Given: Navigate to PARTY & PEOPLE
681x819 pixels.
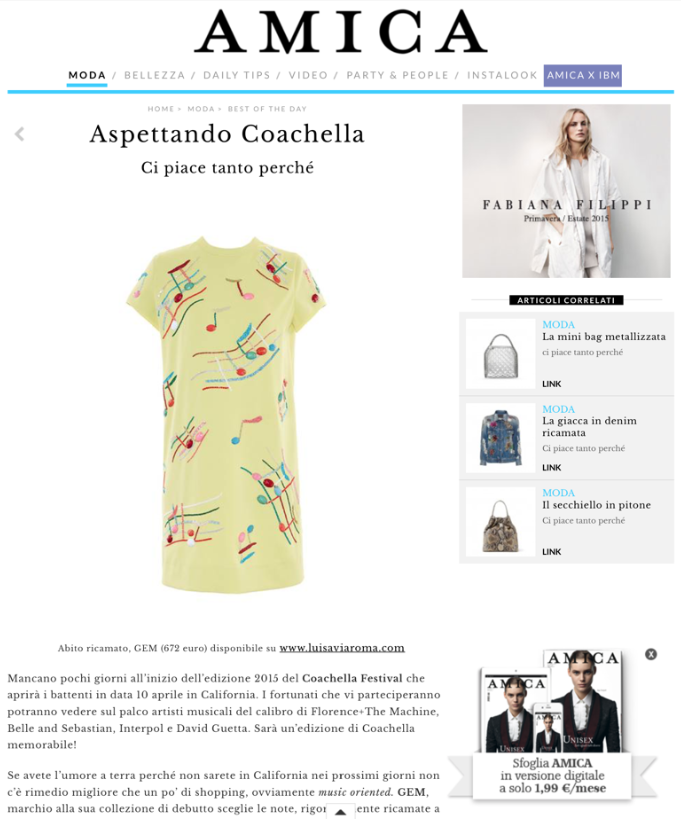Looking at the screenshot, I should pos(397,75).
